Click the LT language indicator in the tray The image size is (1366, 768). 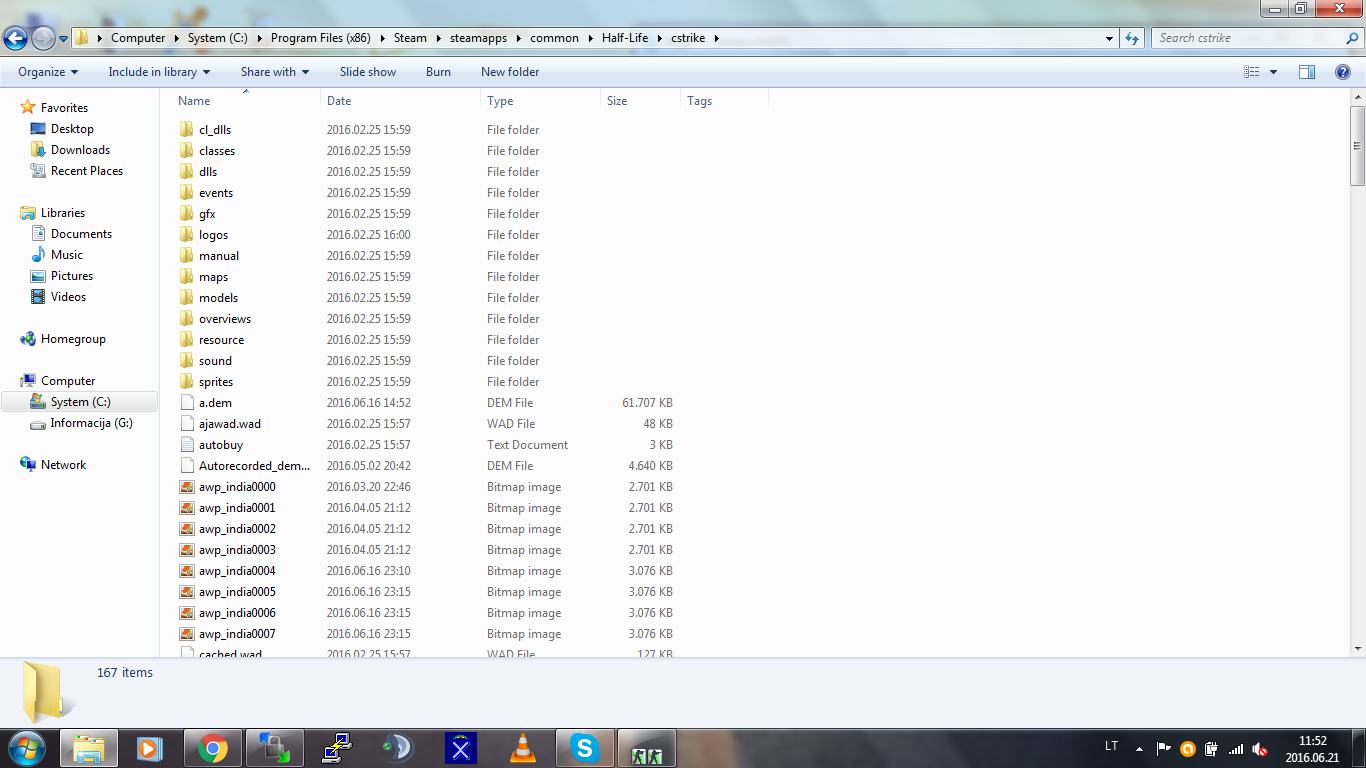click(x=1112, y=746)
